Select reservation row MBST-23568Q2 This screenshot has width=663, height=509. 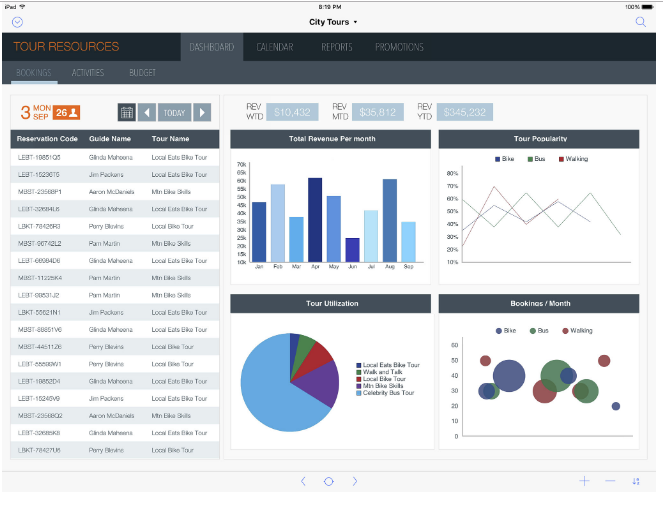click(x=115, y=416)
